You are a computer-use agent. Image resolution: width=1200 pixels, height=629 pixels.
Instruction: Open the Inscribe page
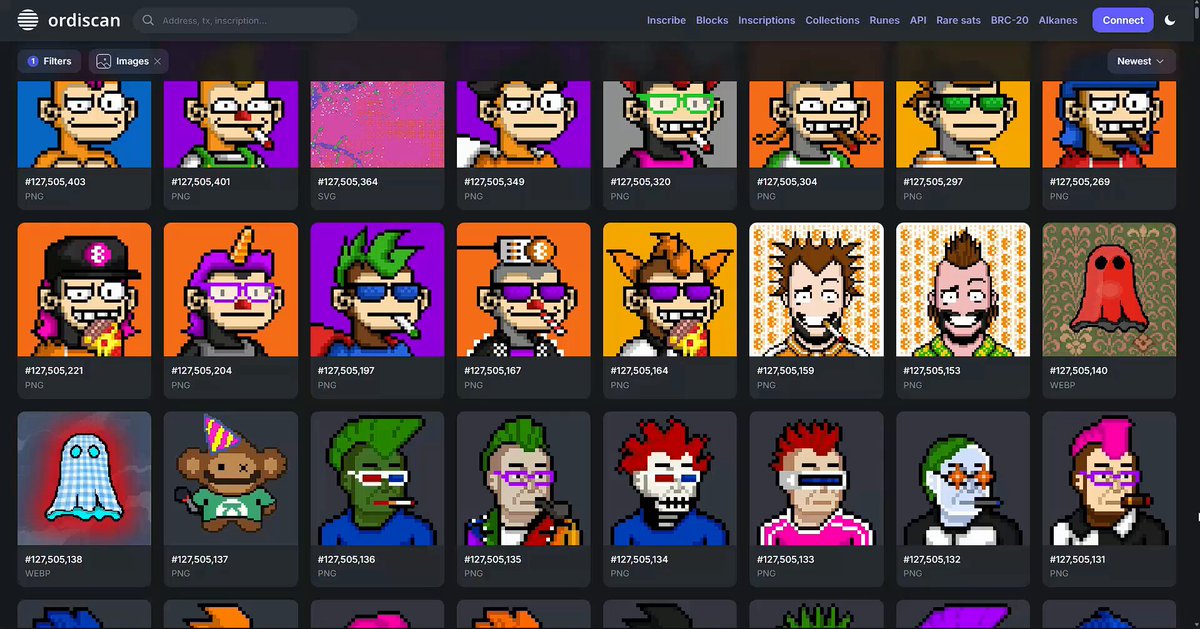pos(666,20)
